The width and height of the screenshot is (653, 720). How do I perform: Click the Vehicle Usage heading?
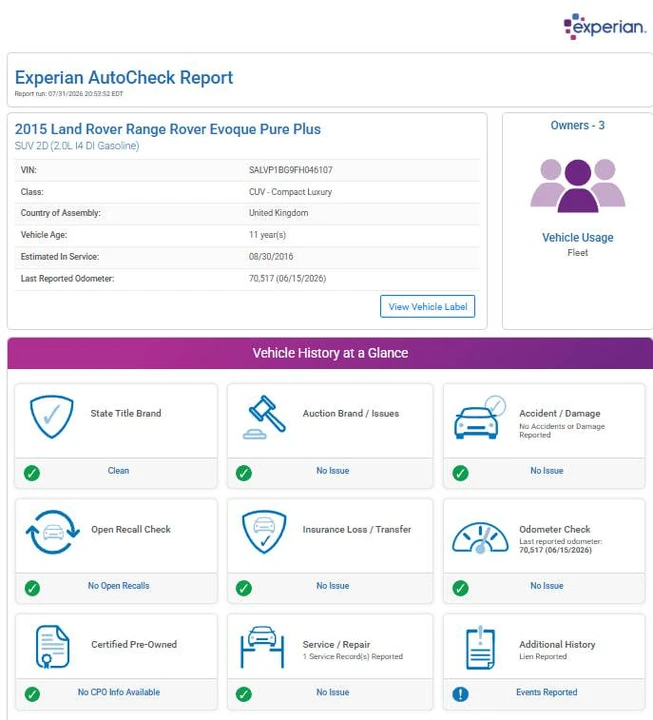[x=578, y=237]
